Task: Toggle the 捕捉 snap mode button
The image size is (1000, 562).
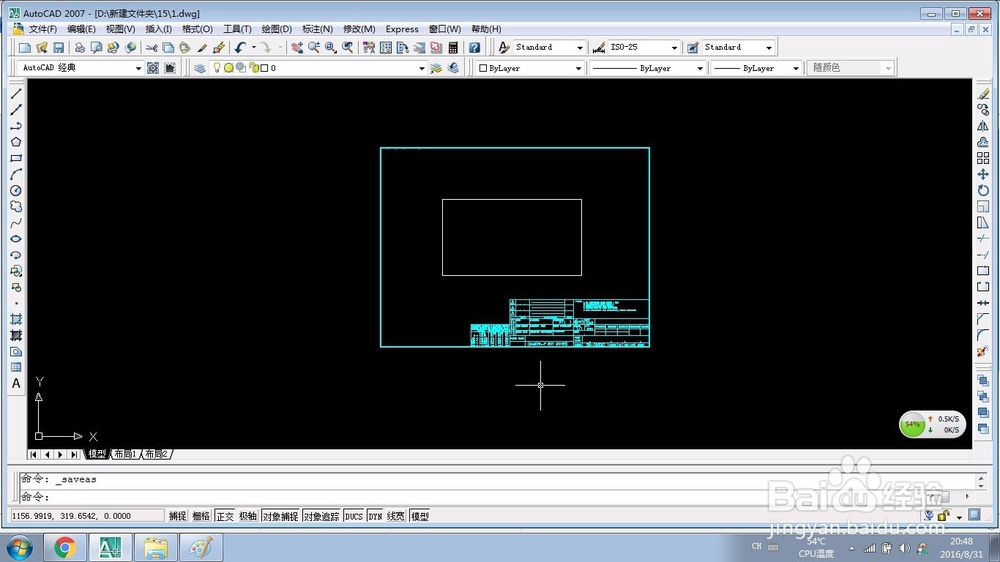Action: point(177,516)
